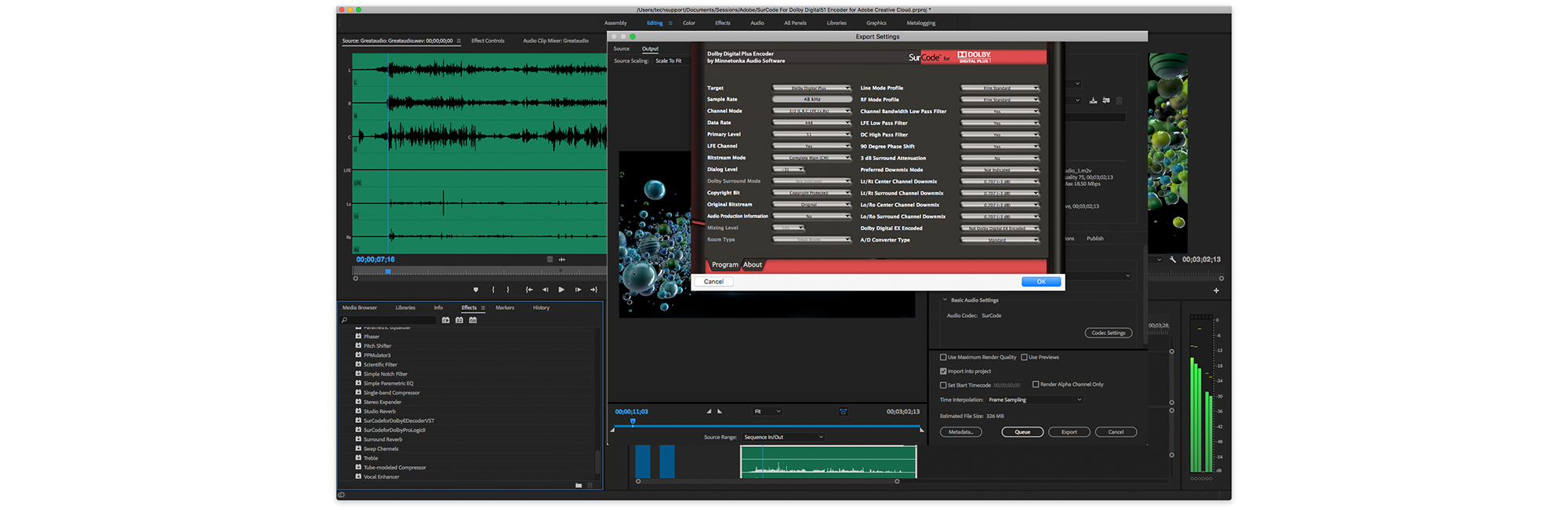Play the Greataudio clip in Source monitor
Screen dimensions: 1568x510
[x=561, y=290]
